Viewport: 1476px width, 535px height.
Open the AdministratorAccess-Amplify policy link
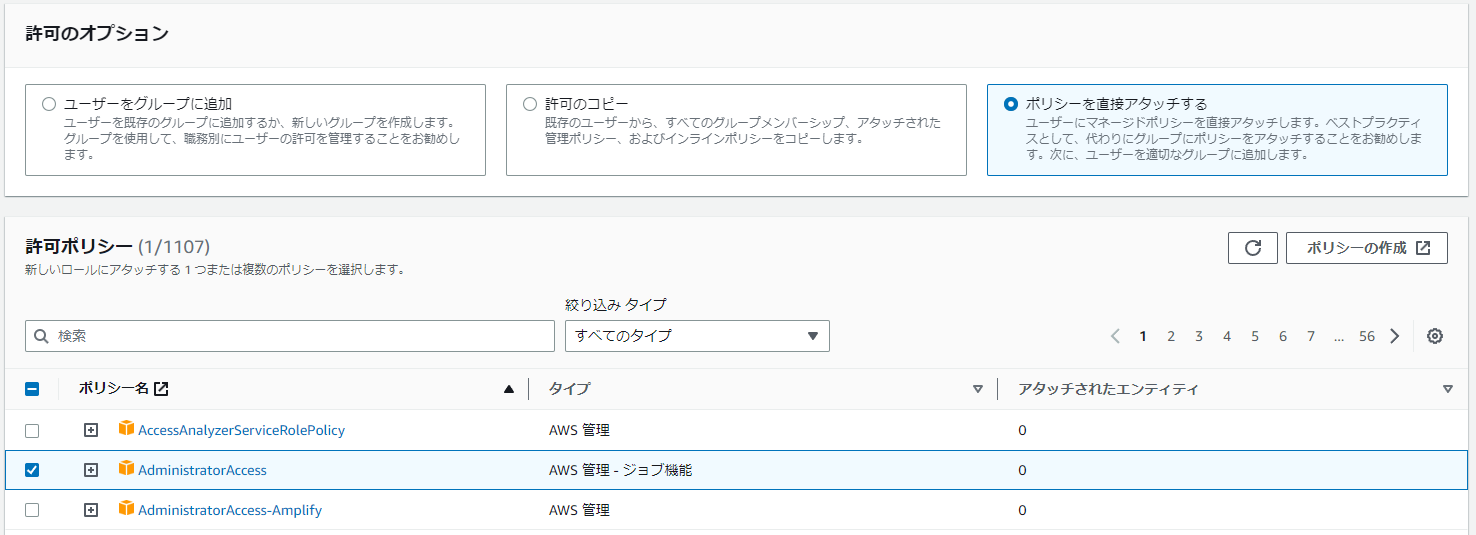pyautogui.click(x=230, y=510)
